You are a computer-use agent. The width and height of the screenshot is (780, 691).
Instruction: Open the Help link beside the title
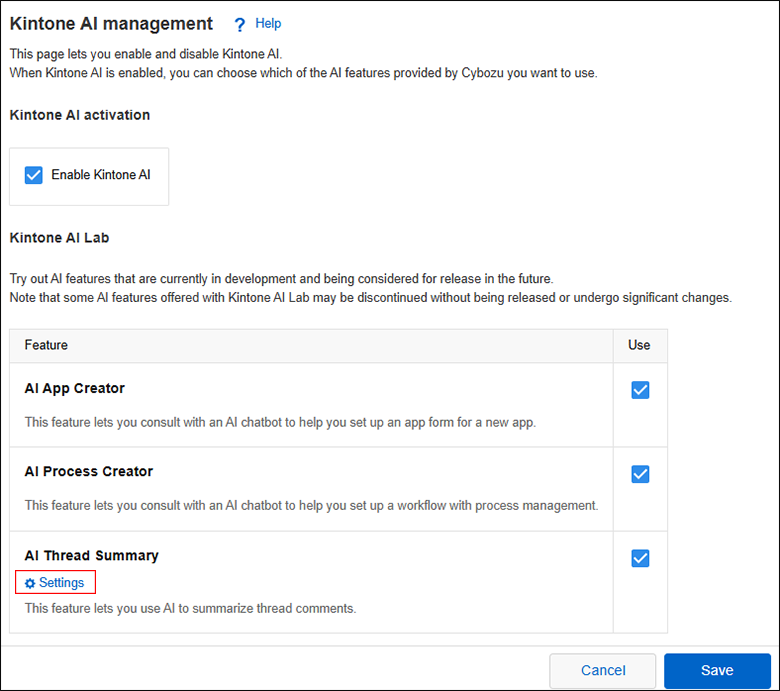click(268, 23)
